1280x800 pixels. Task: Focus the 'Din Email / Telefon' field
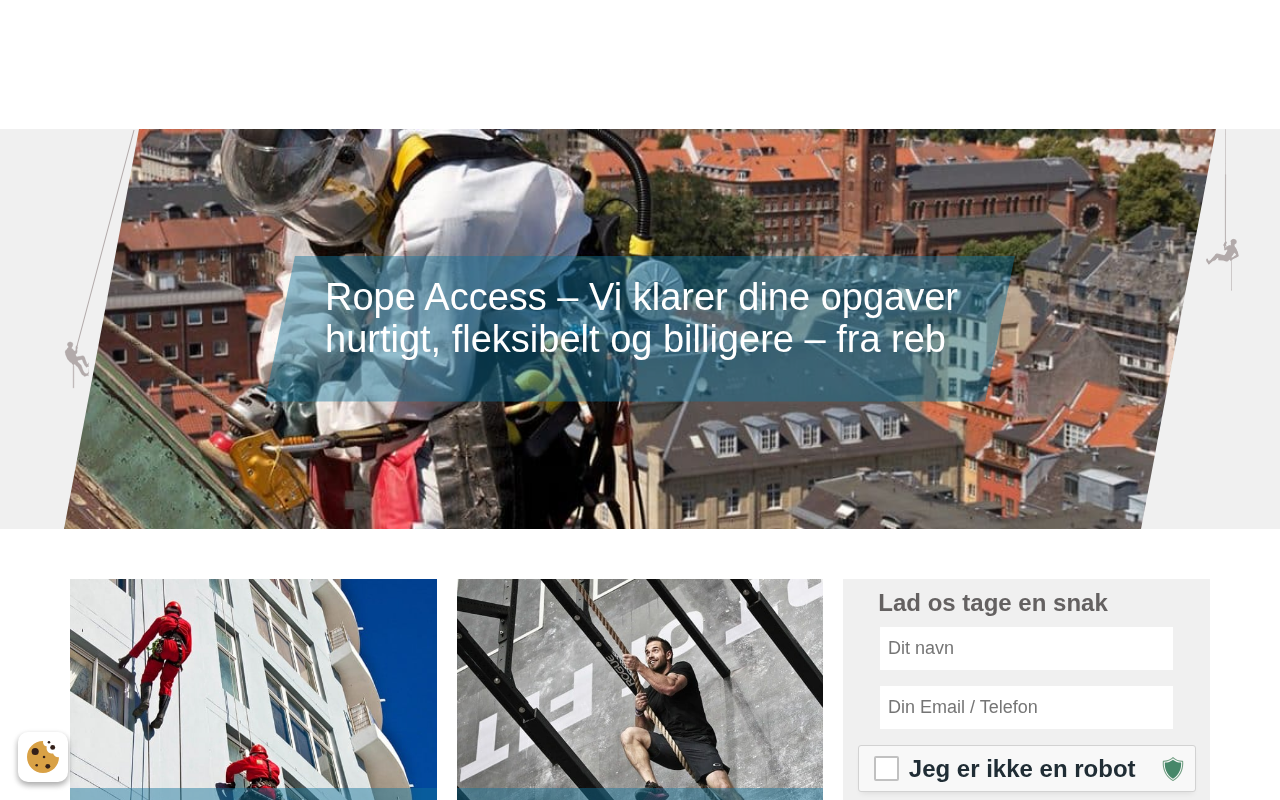tap(1026, 707)
